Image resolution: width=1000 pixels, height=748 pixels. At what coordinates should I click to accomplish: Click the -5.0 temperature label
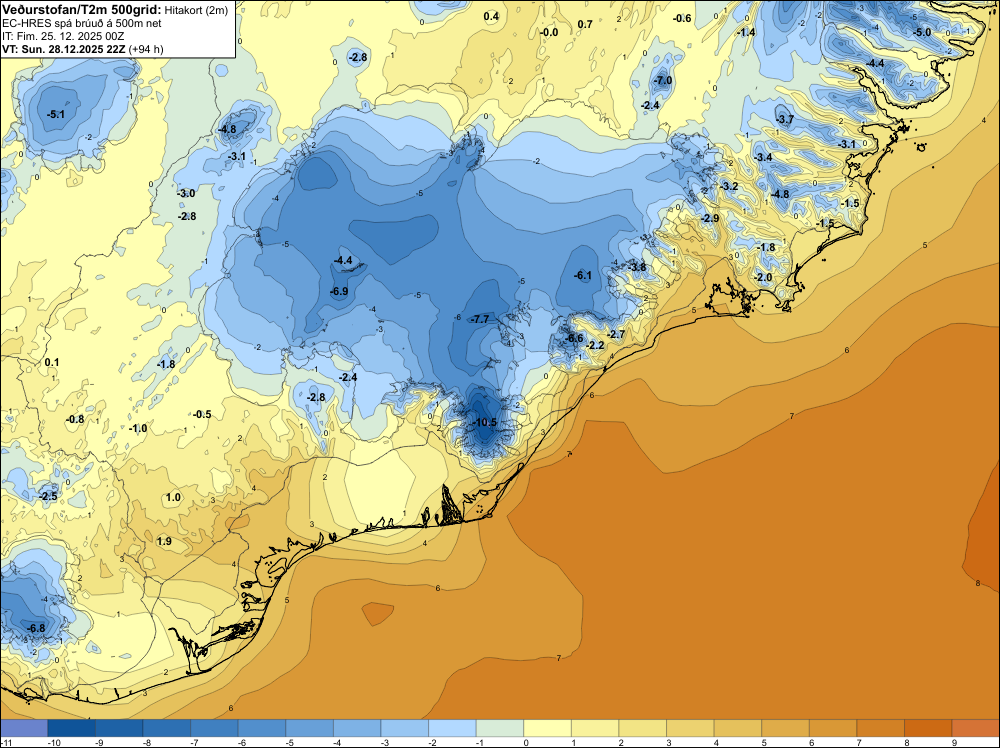click(x=922, y=33)
